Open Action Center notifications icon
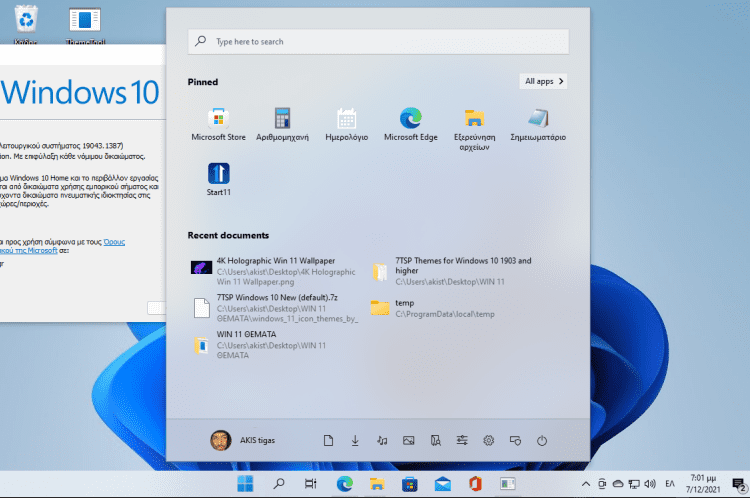The width and height of the screenshot is (750, 498). 739,485
